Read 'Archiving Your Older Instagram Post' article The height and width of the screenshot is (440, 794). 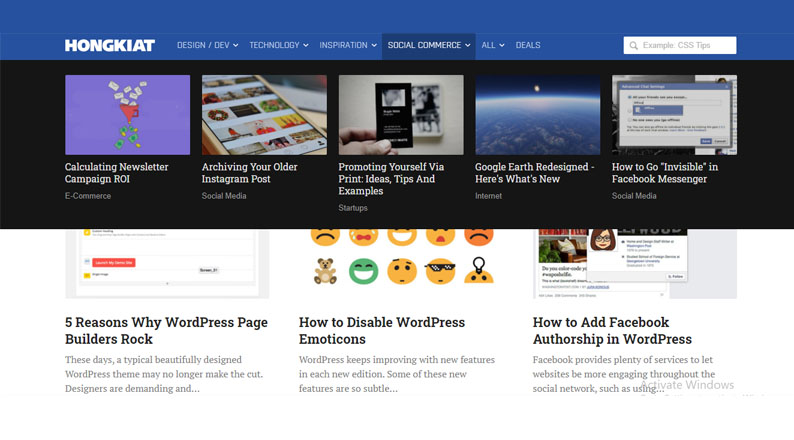point(250,173)
